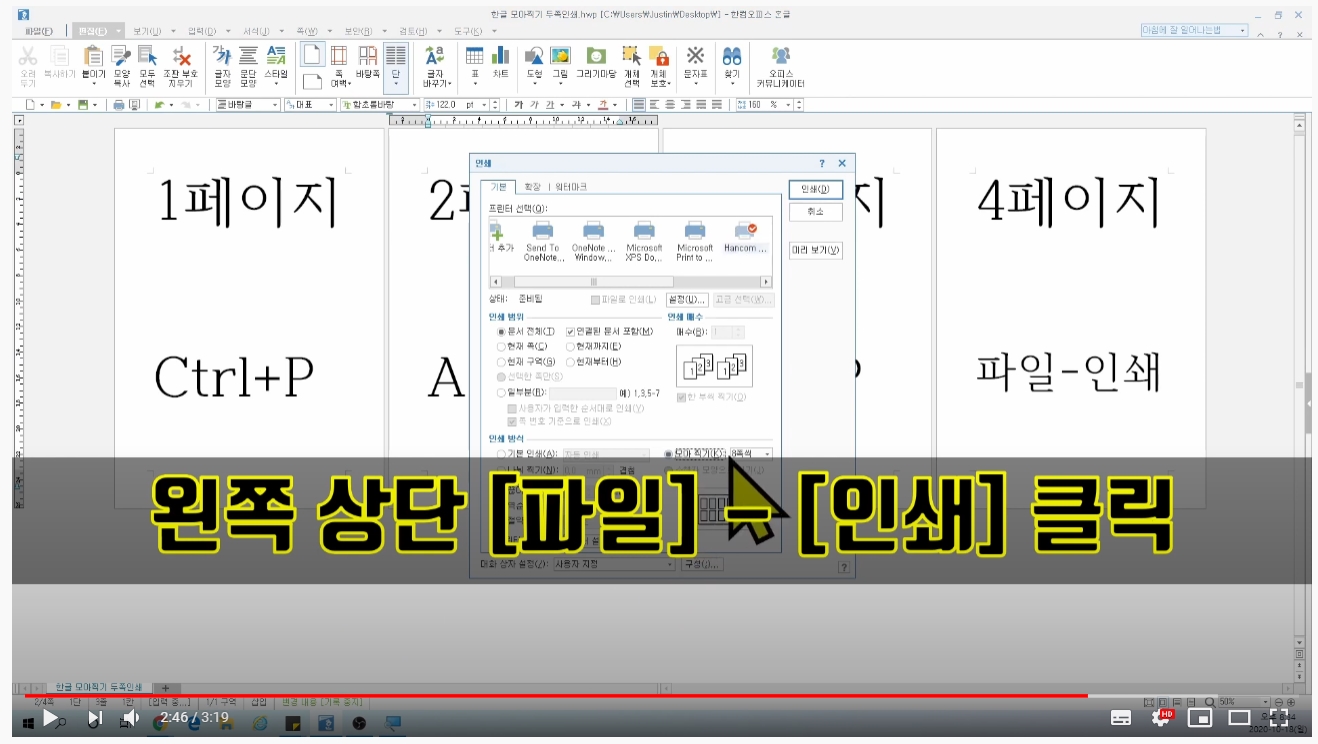Screen dimensions: 1318x744
Task: Open the 대화 상자 설정 사용자 지정 dropdown
Action: 614,565
